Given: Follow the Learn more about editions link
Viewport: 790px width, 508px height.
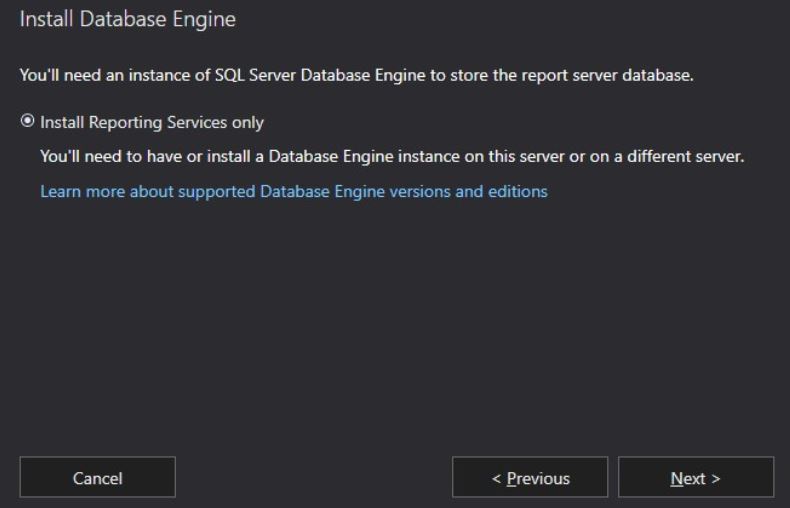Looking at the screenshot, I should pos(294,192).
